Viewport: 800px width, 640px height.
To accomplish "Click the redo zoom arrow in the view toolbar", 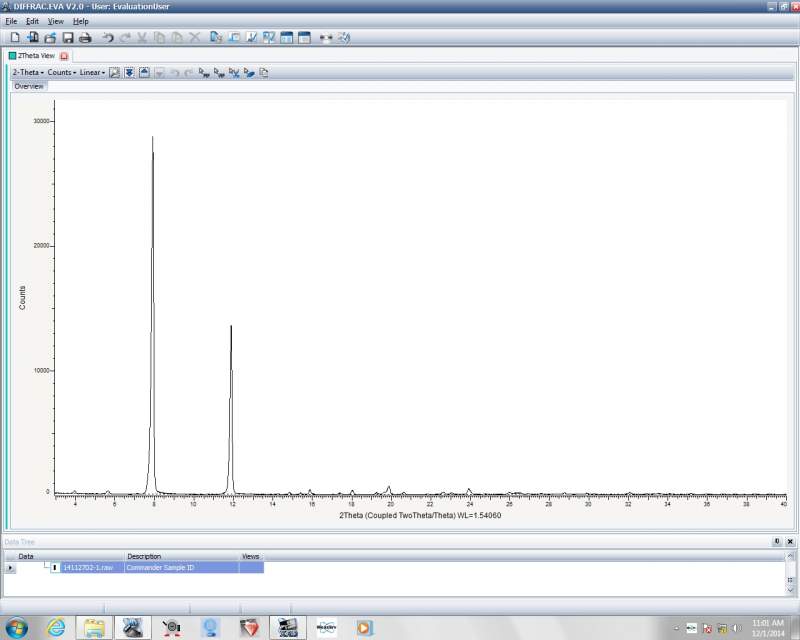I will pos(189,72).
